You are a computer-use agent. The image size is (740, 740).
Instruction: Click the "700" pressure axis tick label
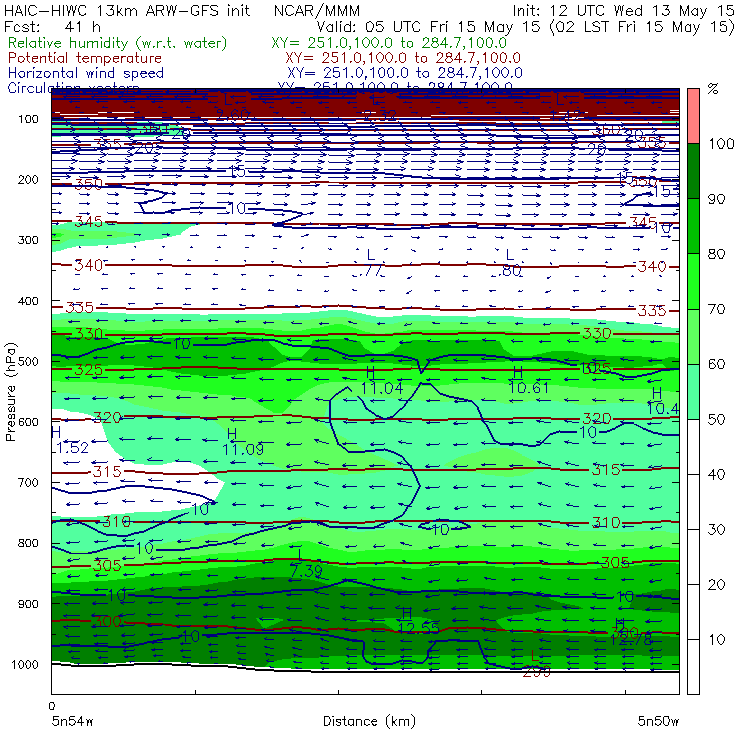(x=28, y=482)
